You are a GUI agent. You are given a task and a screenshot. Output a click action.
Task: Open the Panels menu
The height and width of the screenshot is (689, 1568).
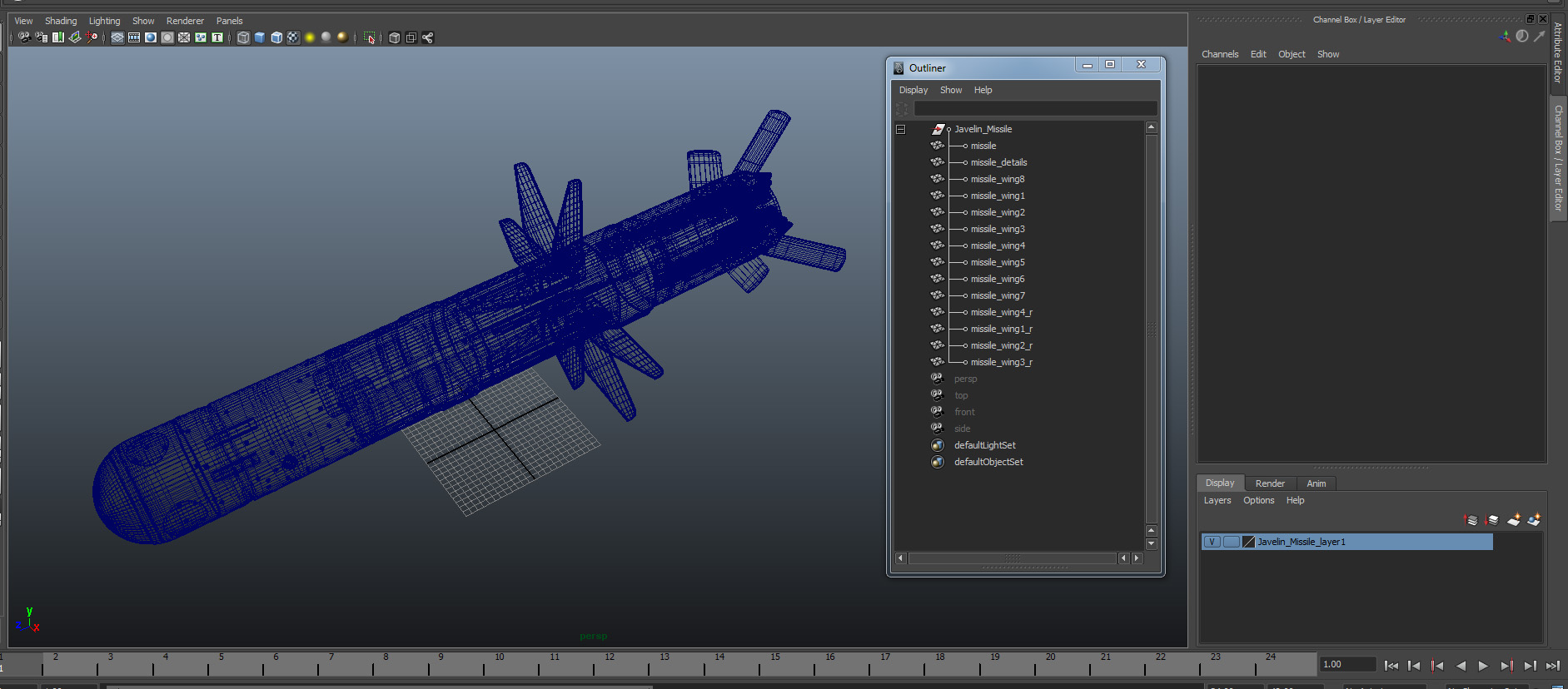click(229, 21)
